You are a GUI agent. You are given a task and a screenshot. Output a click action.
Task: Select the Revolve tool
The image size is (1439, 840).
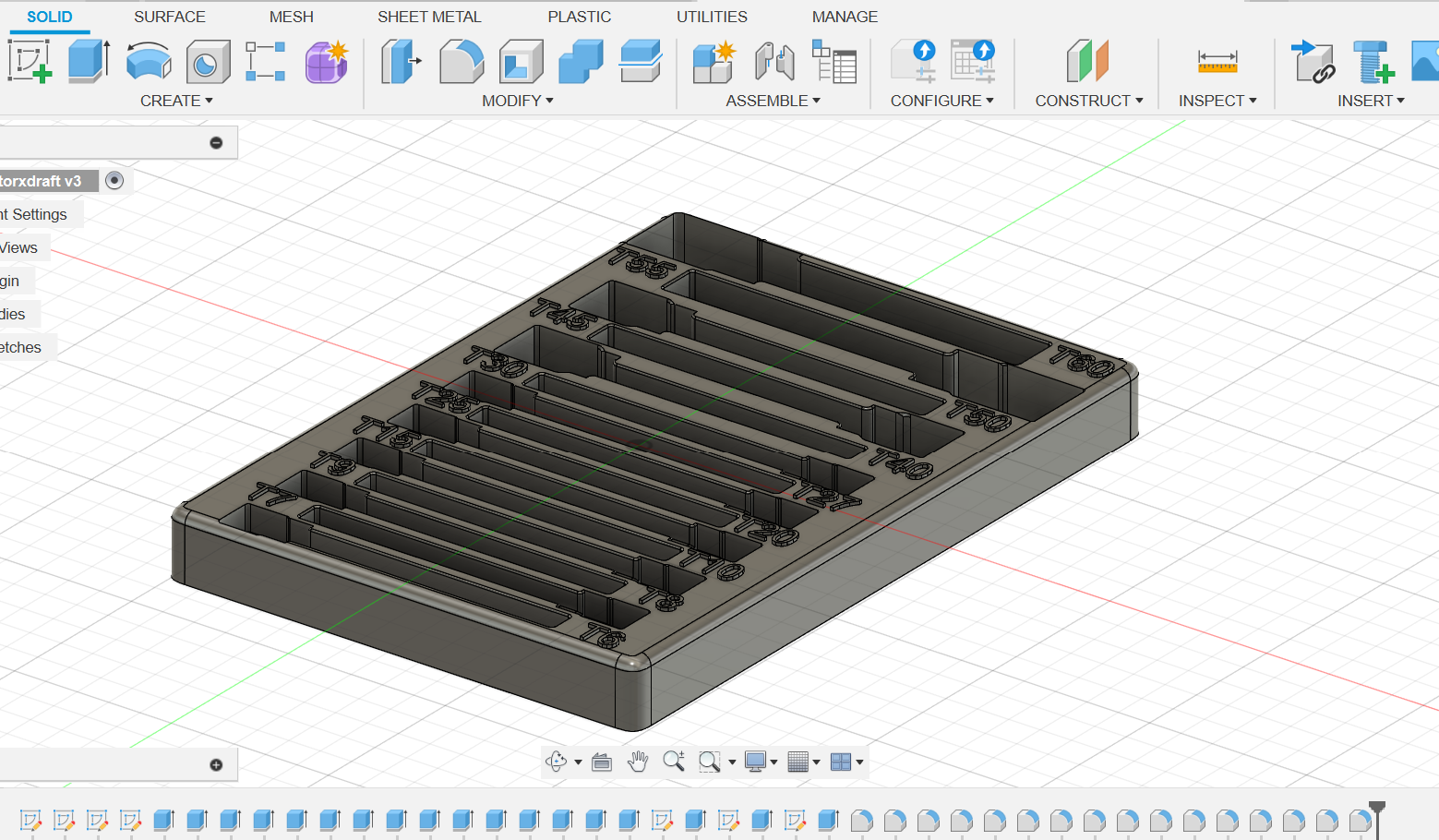pyautogui.click(x=149, y=61)
